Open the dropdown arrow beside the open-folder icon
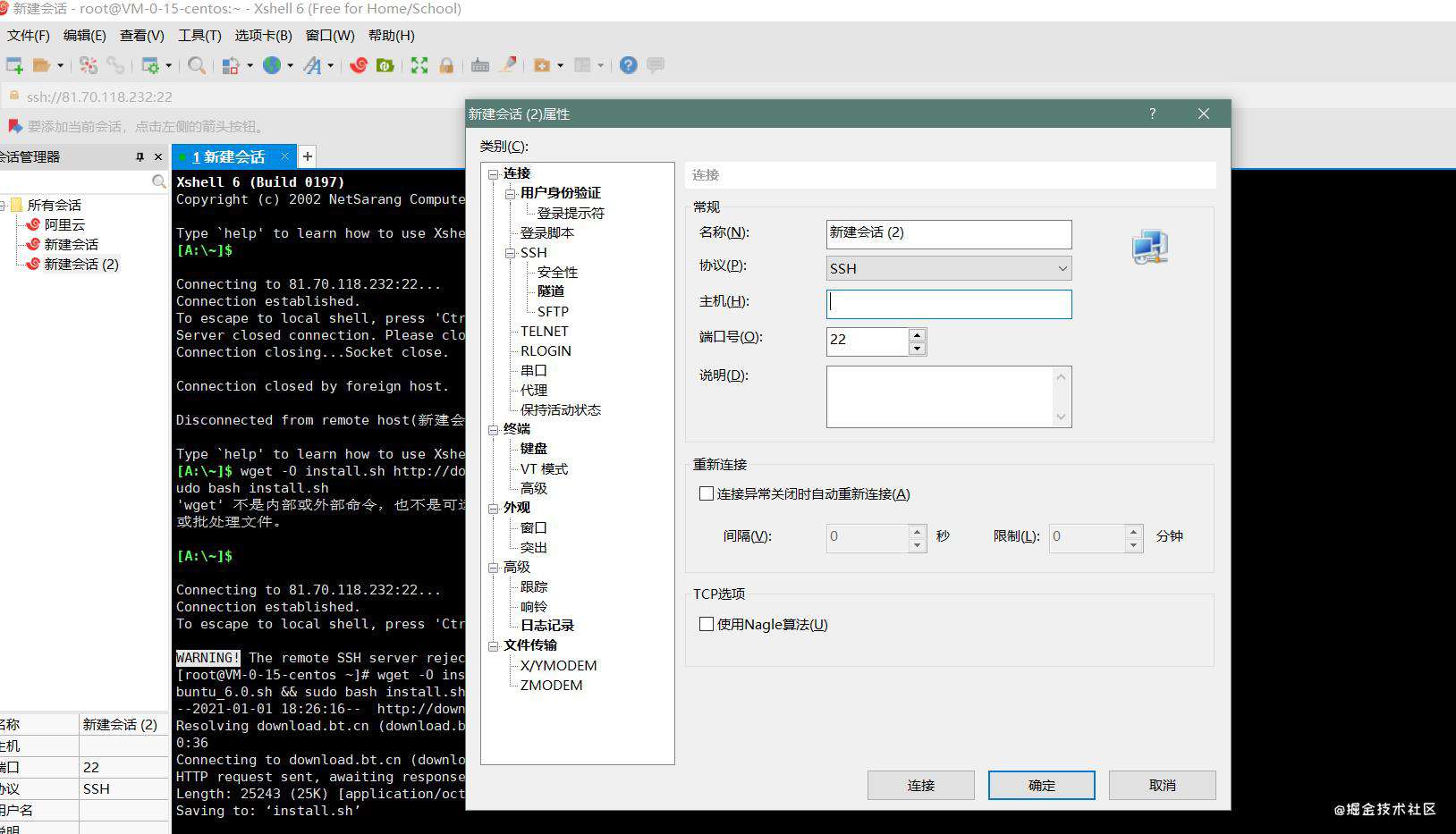This screenshot has width=1456, height=834. 60,65
